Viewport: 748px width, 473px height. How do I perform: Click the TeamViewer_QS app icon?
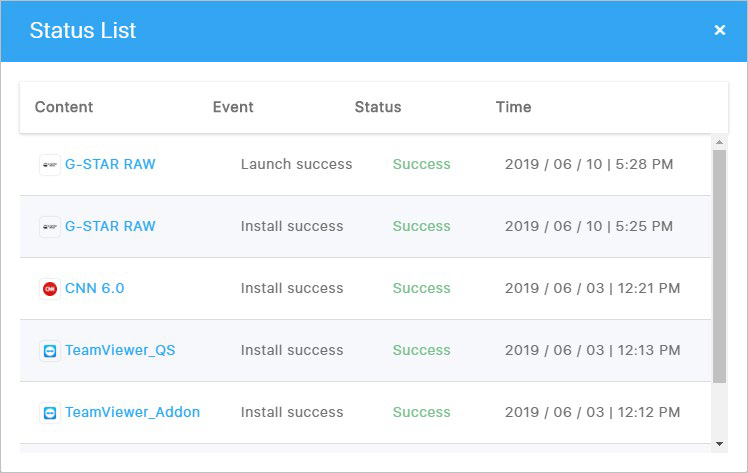click(x=50, y=351)
